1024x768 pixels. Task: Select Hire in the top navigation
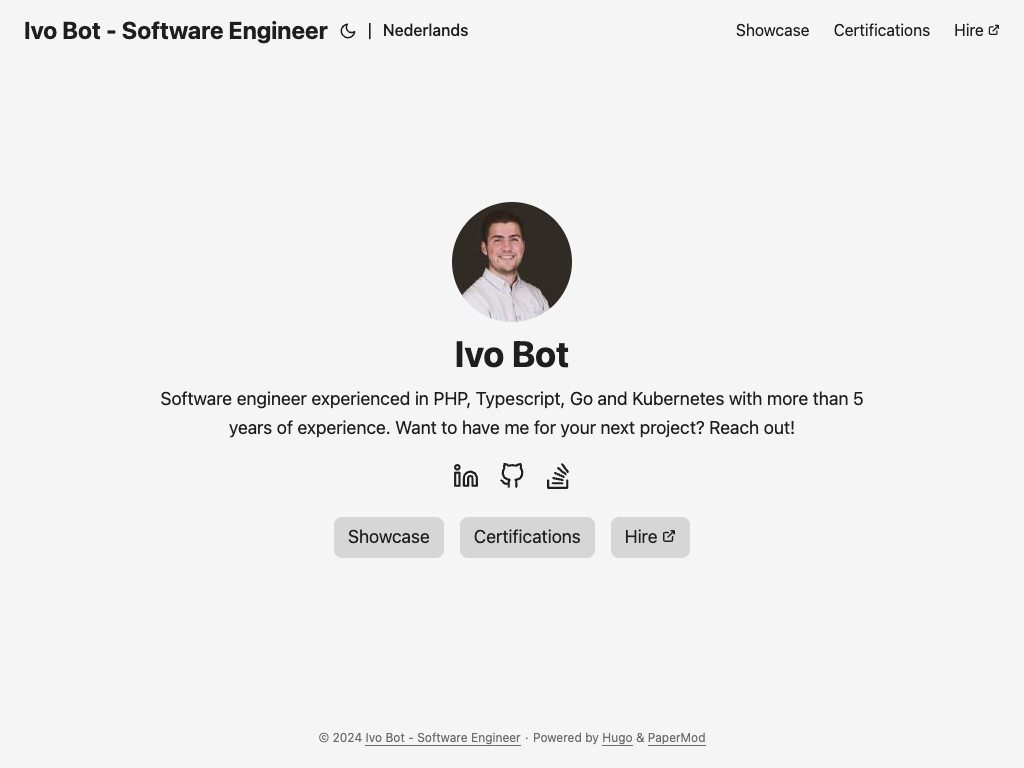click(968, 31)
